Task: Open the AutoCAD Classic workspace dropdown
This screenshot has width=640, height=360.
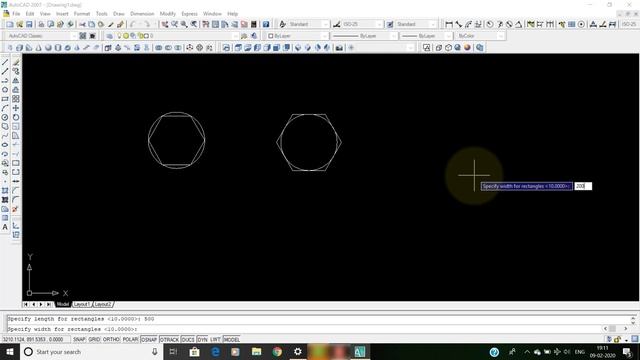Action: [73, 36]
